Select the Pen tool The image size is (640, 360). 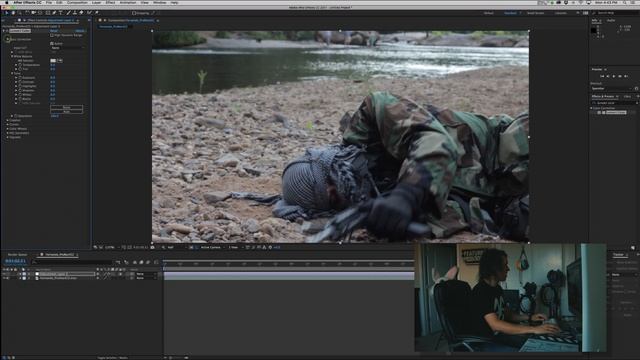pos(54,13)
